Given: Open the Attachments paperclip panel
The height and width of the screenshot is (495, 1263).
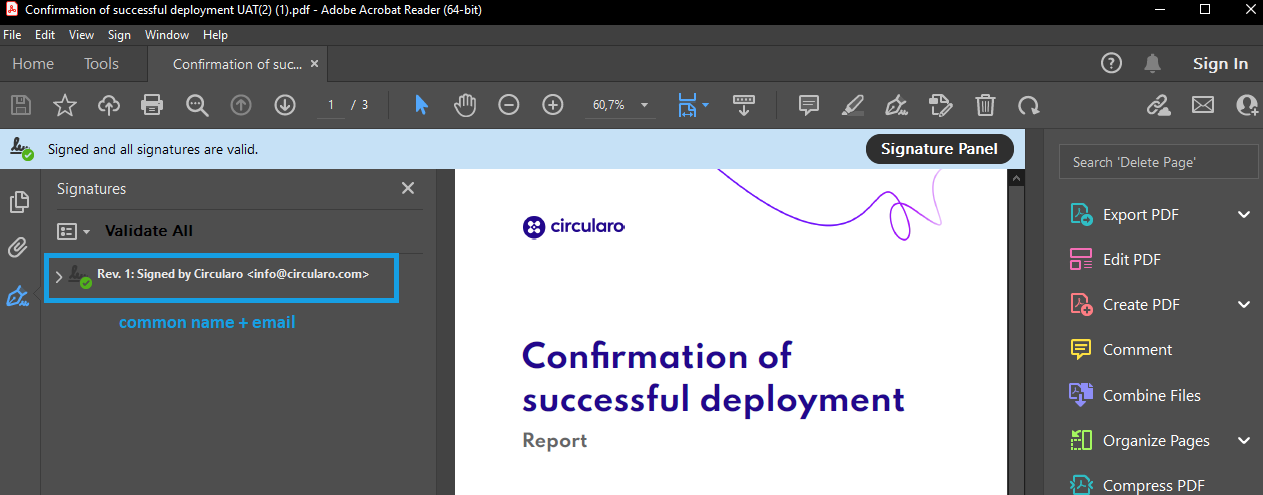Looking at the screenshot, I should 18,248.
